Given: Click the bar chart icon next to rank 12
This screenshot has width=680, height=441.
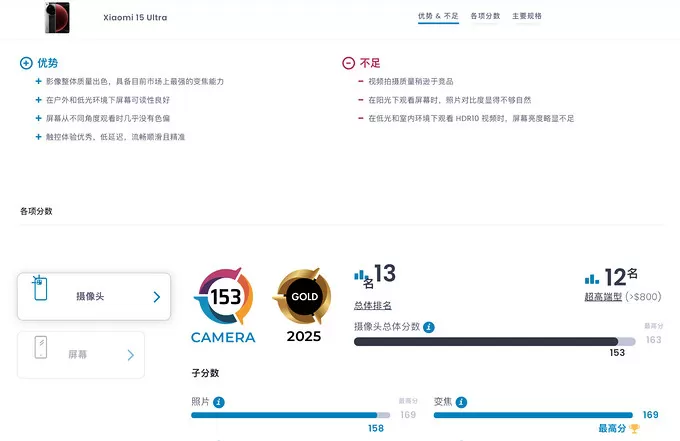Looking at the screenshot, I should [592, 279].
